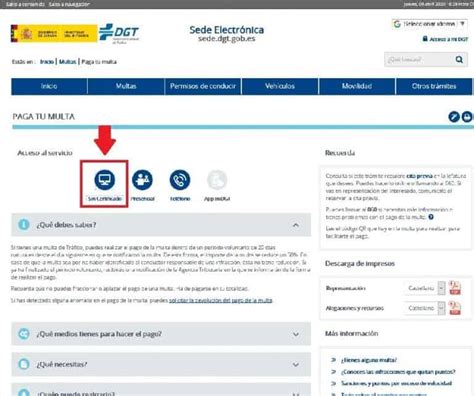Open the Inicio navigation tab
Image resolution: width=474 pixels, height=396 pixels.
point(49,86)
